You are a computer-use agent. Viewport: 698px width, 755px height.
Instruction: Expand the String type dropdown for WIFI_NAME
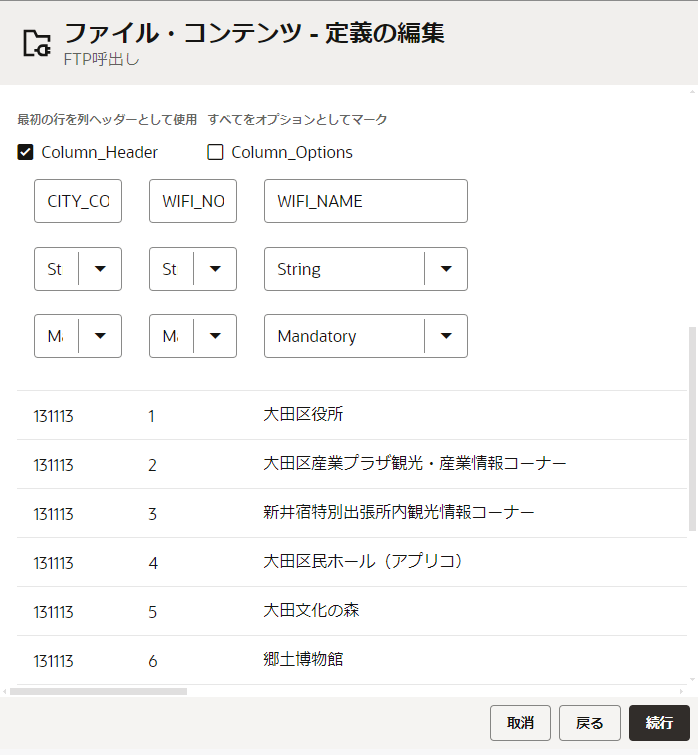coord(446,269)
